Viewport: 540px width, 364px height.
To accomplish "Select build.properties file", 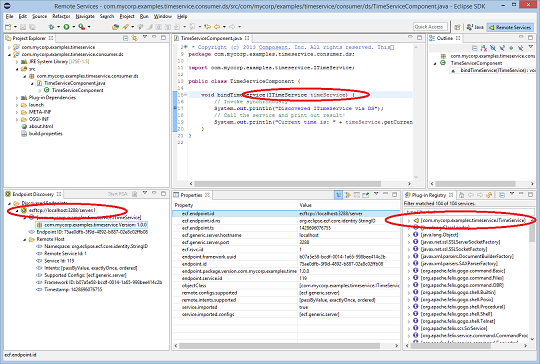I will coord(45,134).
